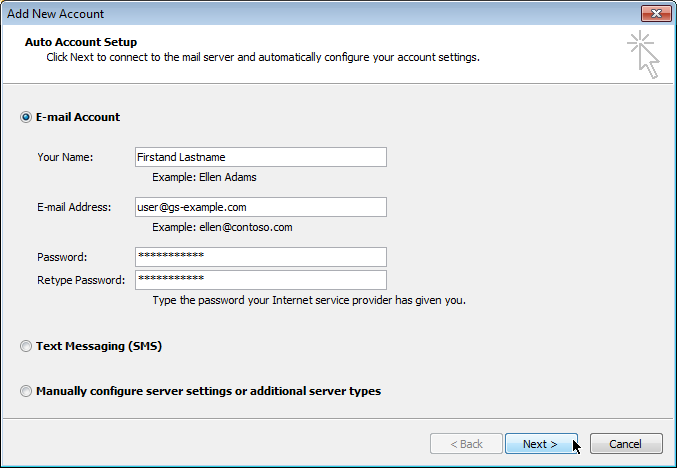Click the wizard cursor icon in header
Viewport: 677px width, 468px height.
643,55
